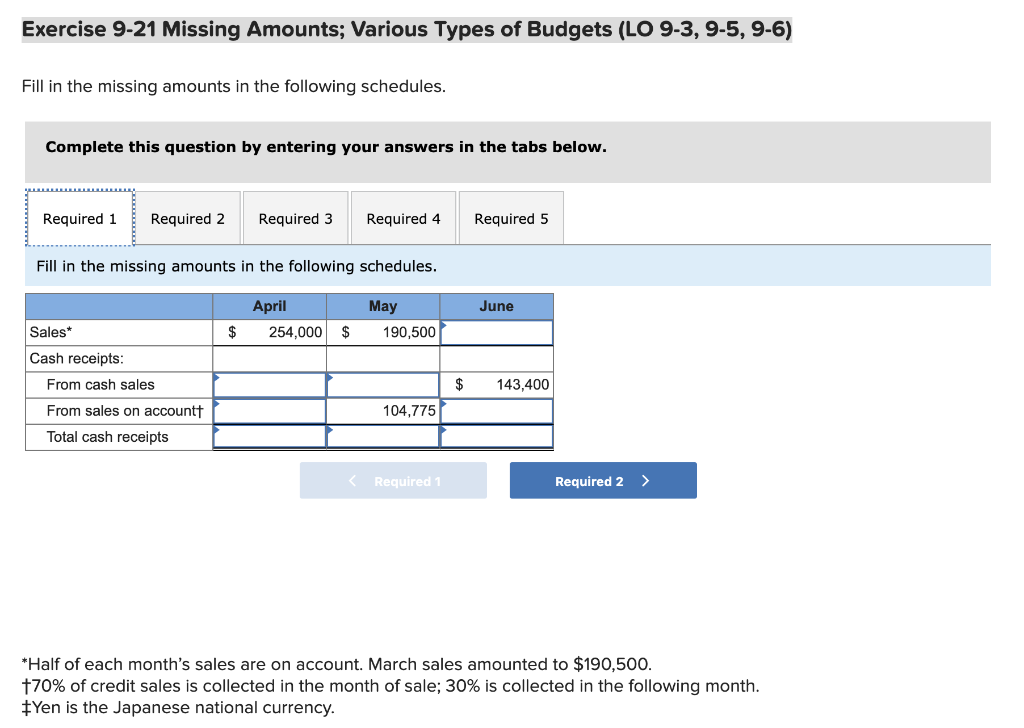Click the June From sales on account cell

pyautogui.click(x=496, y=410)
